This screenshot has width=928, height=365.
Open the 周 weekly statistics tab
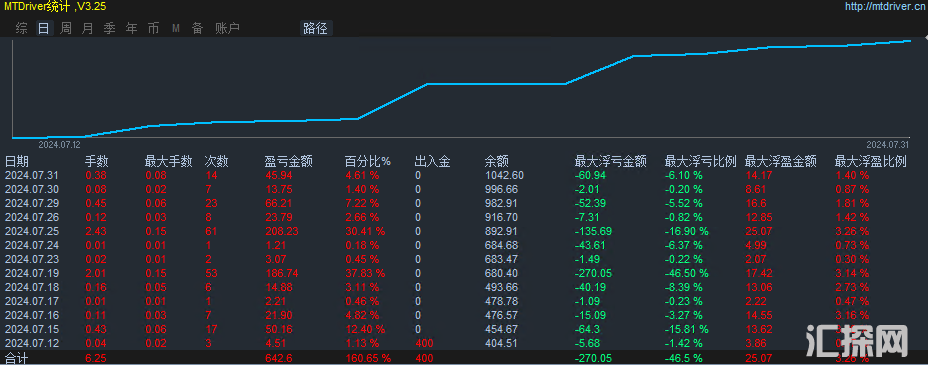(66, 28)
